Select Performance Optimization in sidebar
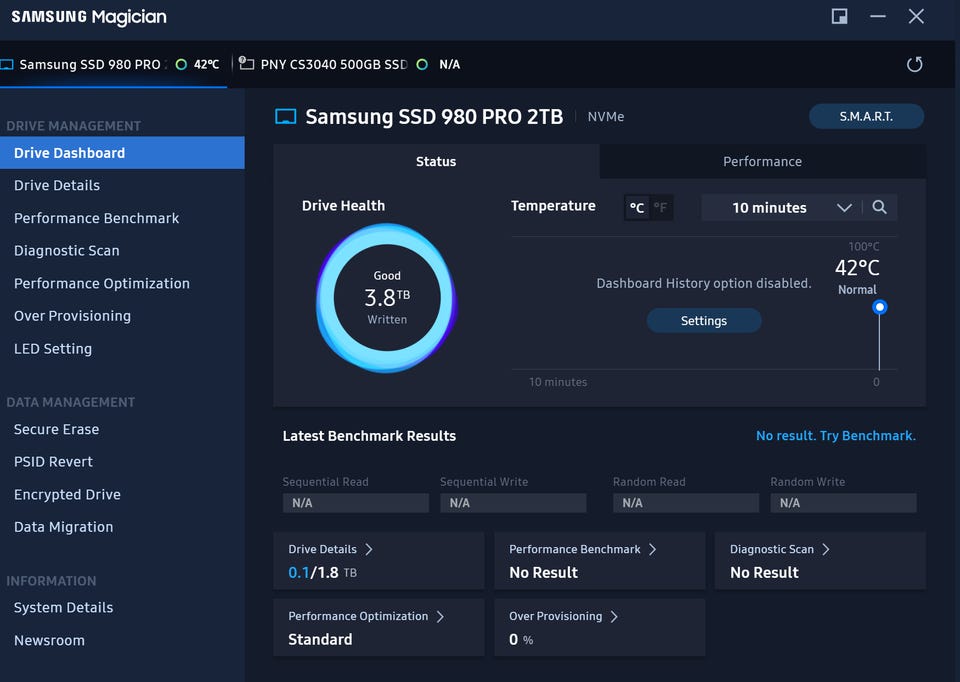Image resolution: width=960 pixels, height=682 pixels. click(122, 283)
